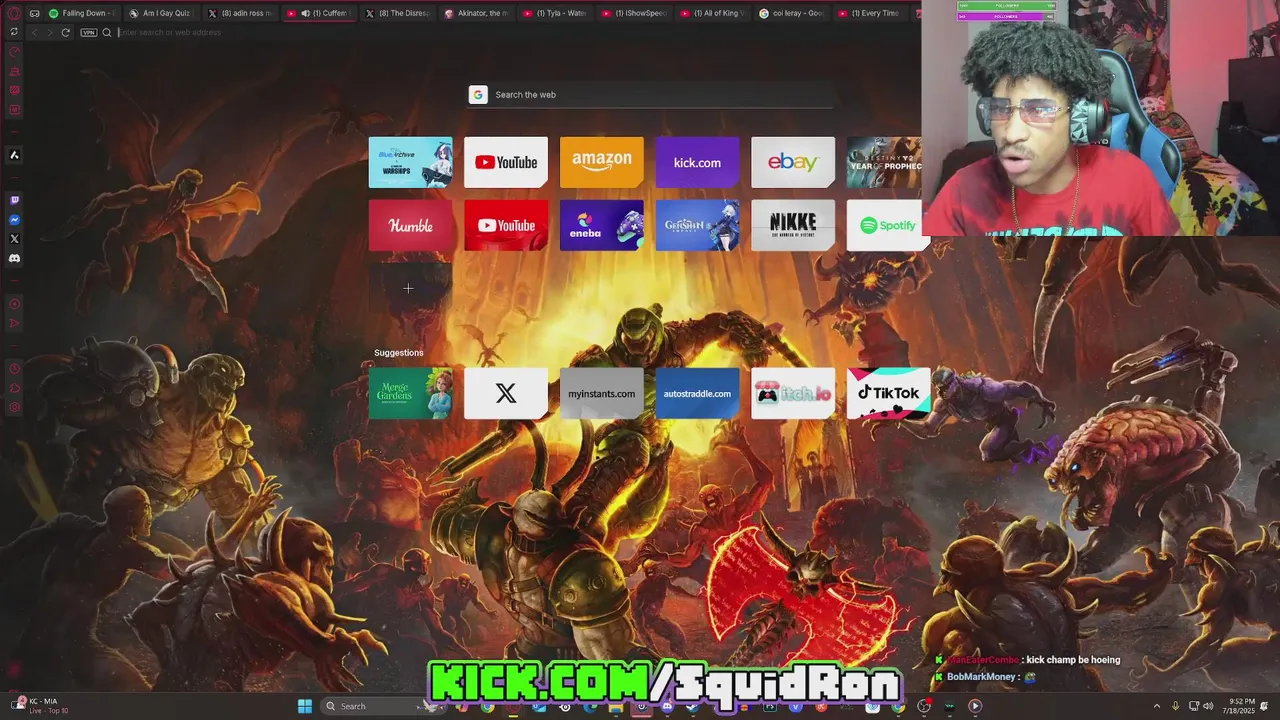Open the Humble speed dial tile
The width and height of the screenshot is (1280, 720).
(x=410, y=225)
